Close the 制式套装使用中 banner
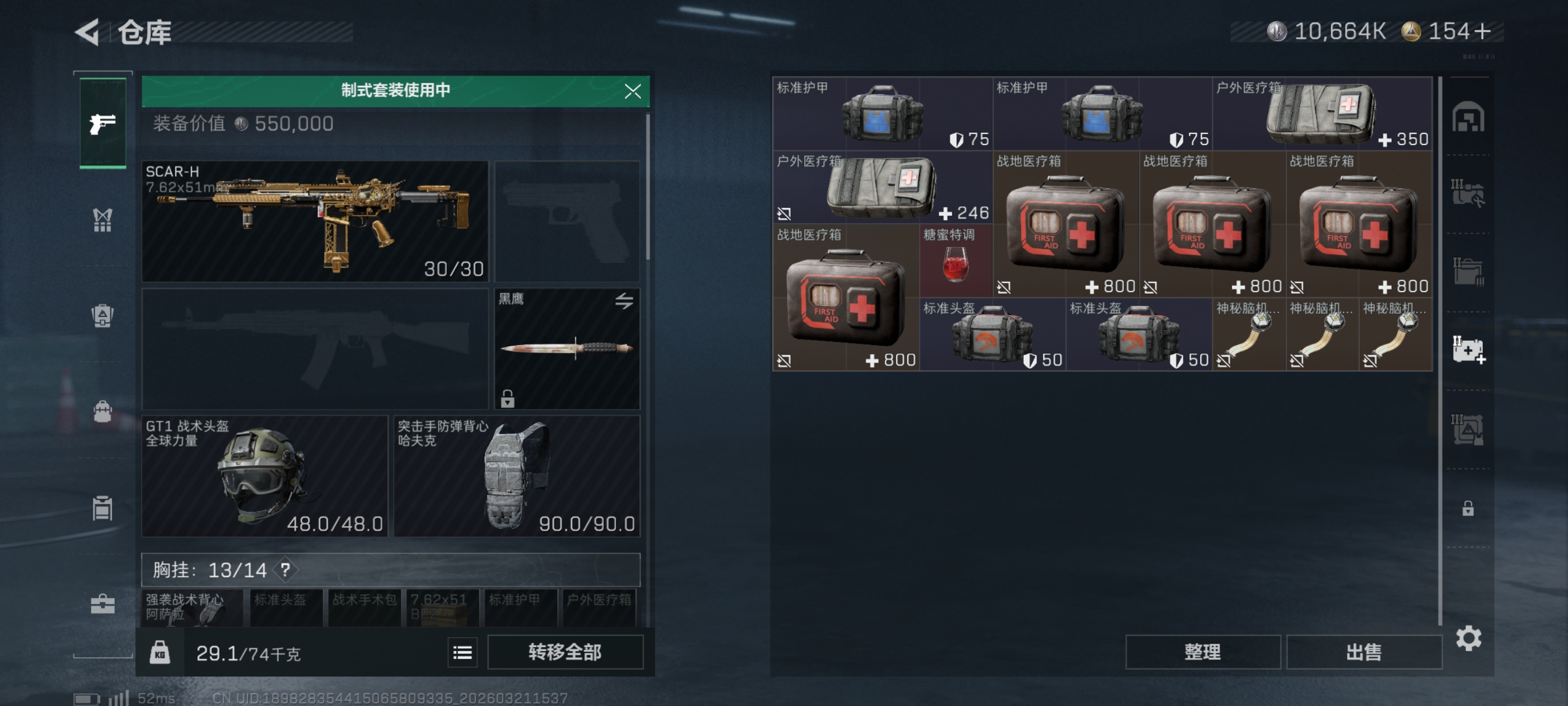Viewport: 1568px width, 706px height. click(x=632, y=91)
